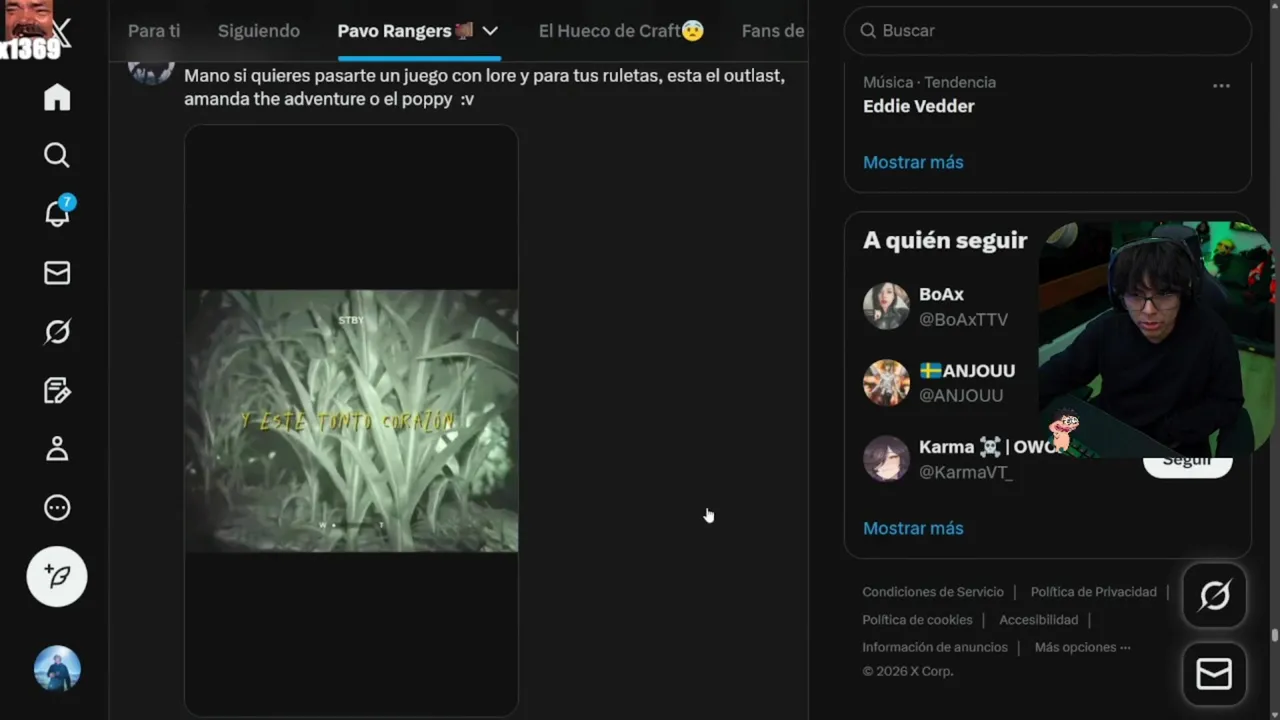Open Messages envelope icon in sidebar
The height and width of the screenshot is (720, 1280).
click(x=57, y=273)
